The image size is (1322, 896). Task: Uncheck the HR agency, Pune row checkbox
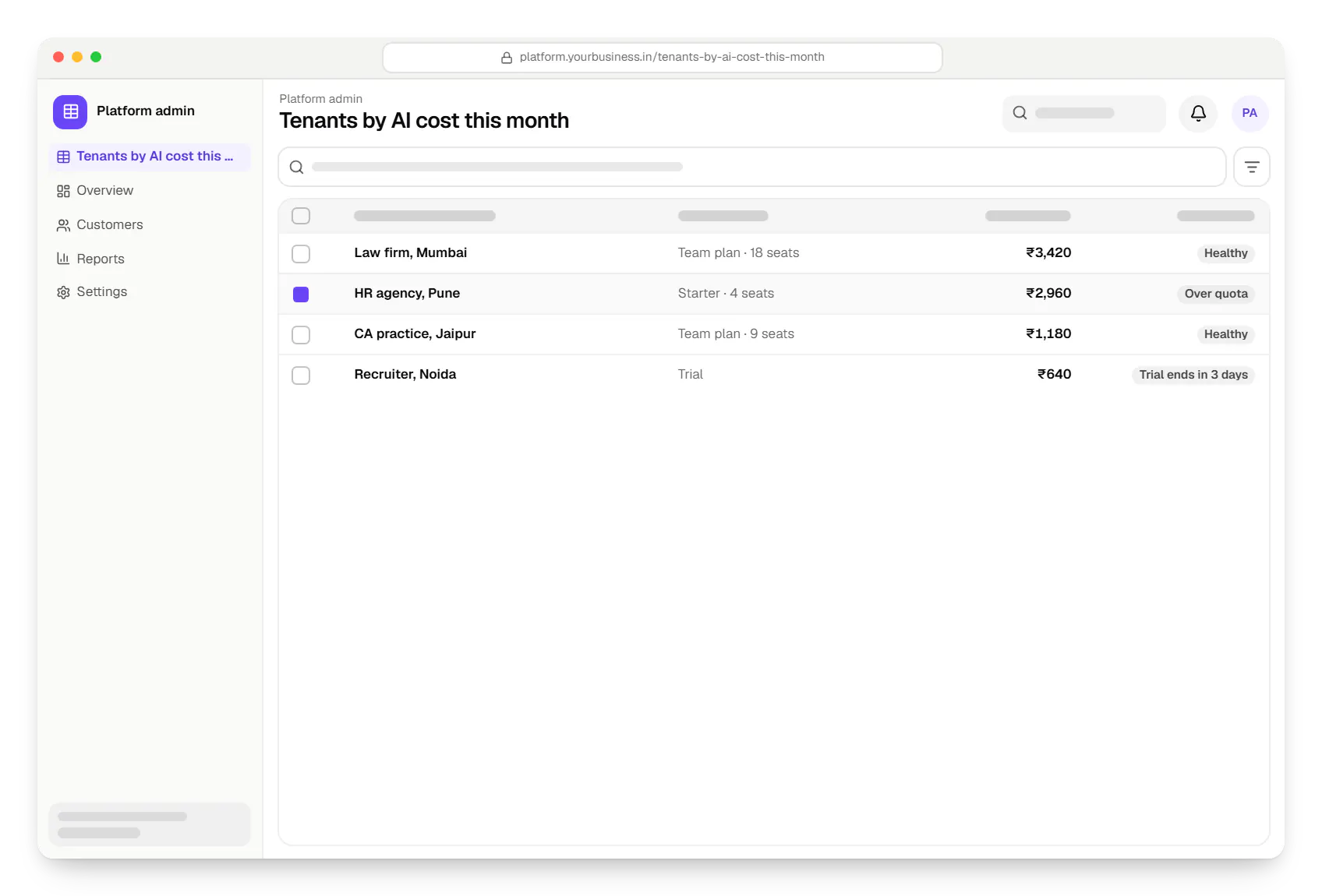click(x=301, y=295)
